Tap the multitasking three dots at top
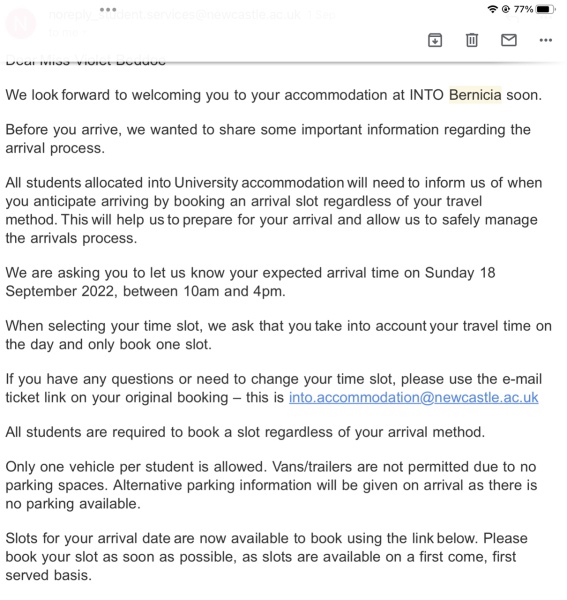This screenshot has width=567, height=600. click(x=108, y=9)
